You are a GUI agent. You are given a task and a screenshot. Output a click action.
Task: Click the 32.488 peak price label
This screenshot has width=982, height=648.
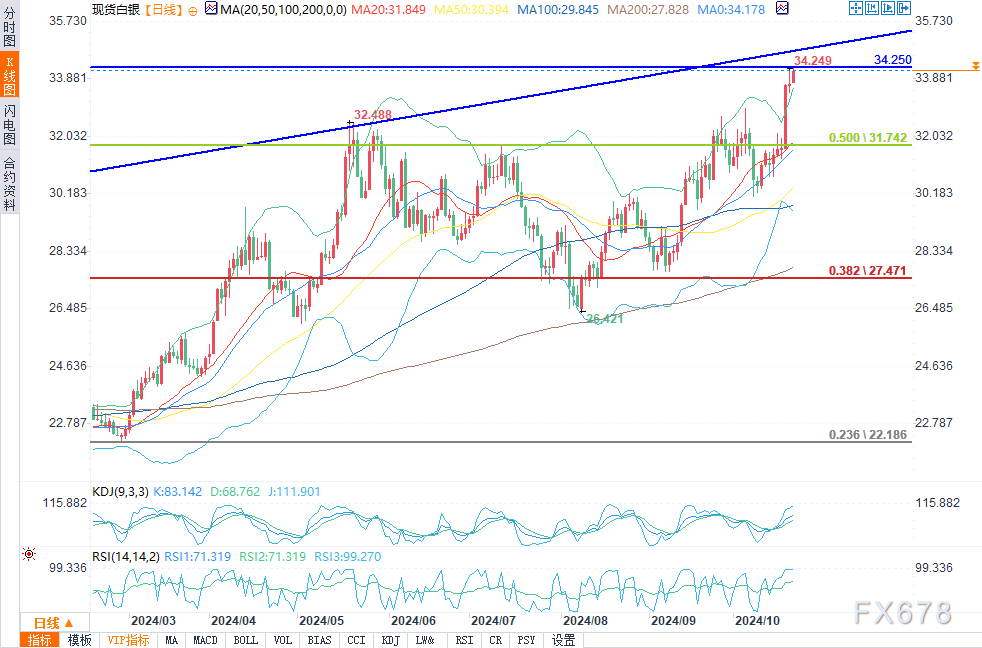coord(373,115)
